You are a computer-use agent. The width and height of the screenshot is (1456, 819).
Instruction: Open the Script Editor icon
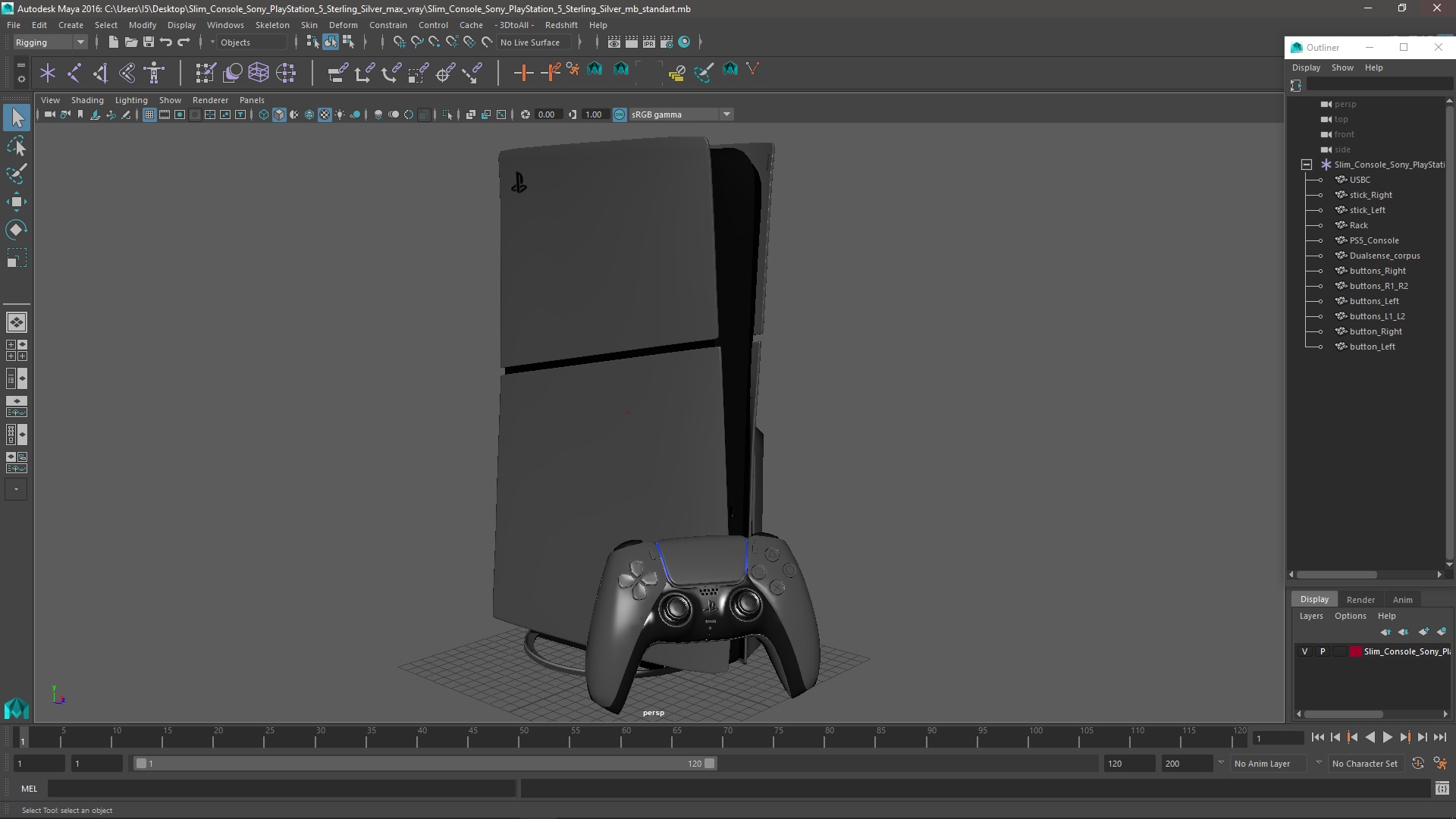(x=1442, y=789)
